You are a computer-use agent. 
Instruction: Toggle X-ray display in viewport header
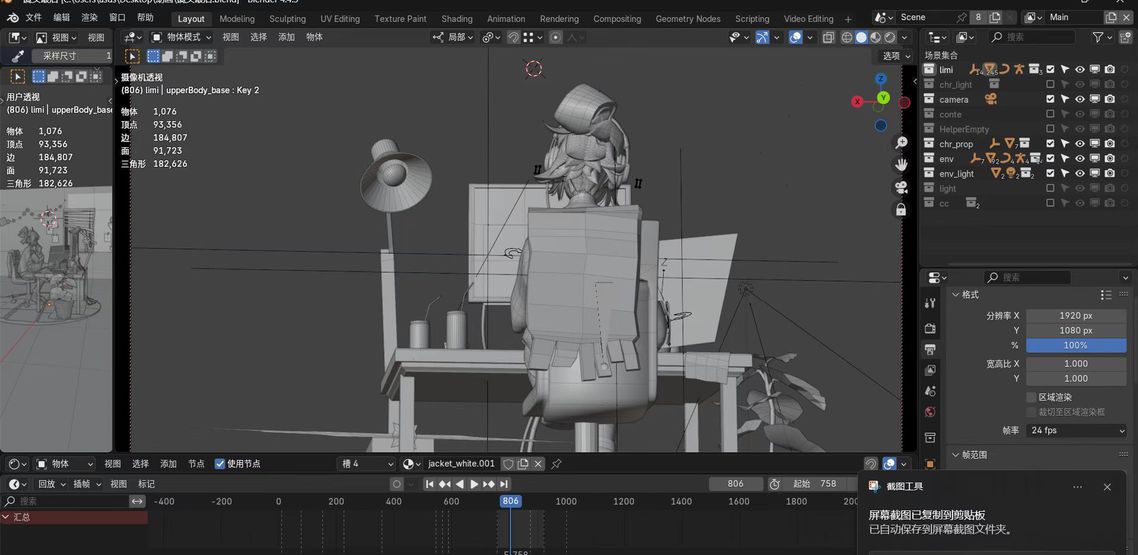828,37
